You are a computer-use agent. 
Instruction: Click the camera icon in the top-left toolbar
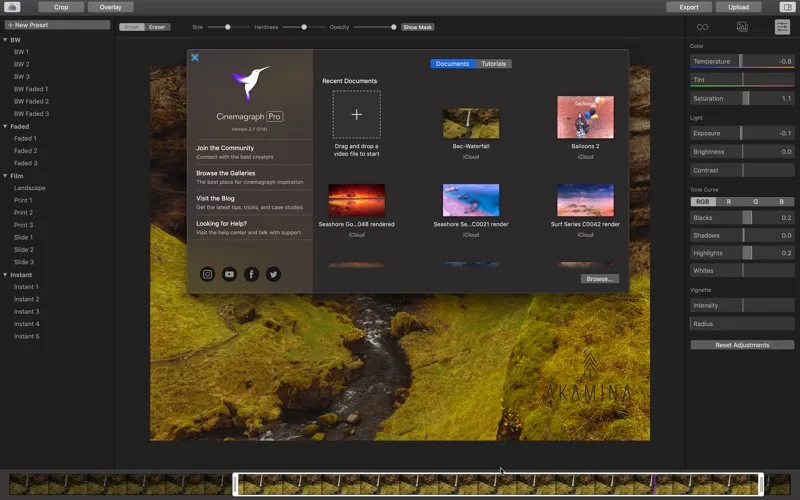click(x=12, y=7)
